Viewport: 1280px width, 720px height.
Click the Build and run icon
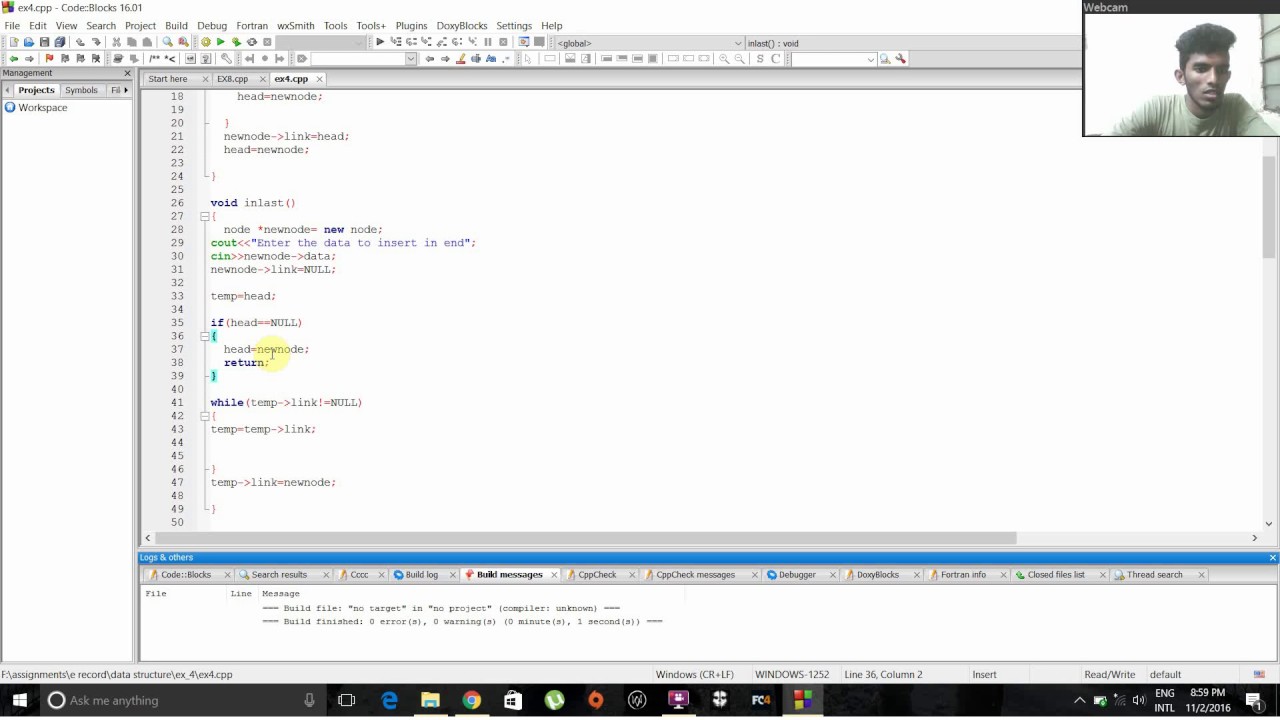236,42
